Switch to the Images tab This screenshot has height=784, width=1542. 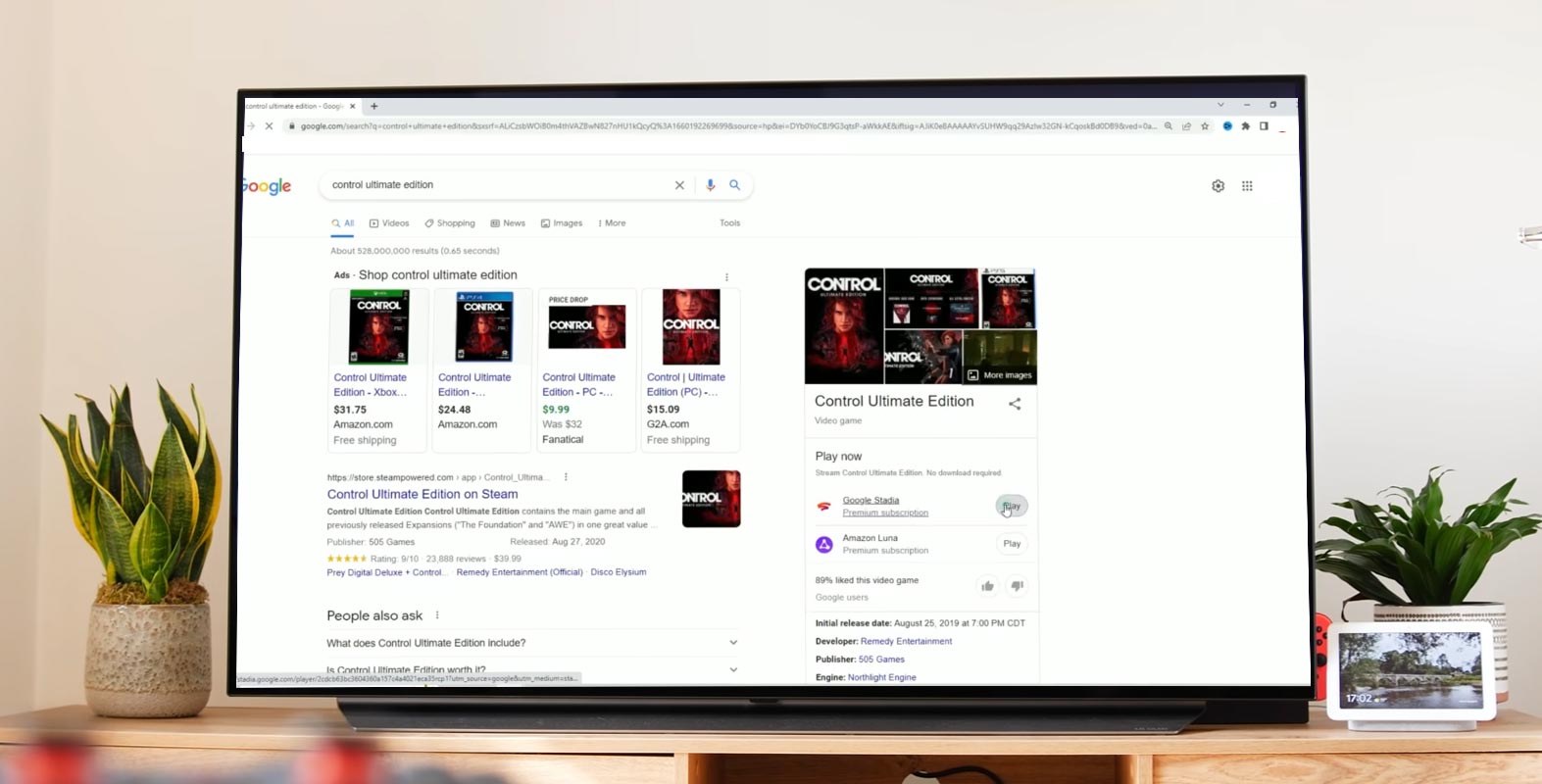pos(562,223)
